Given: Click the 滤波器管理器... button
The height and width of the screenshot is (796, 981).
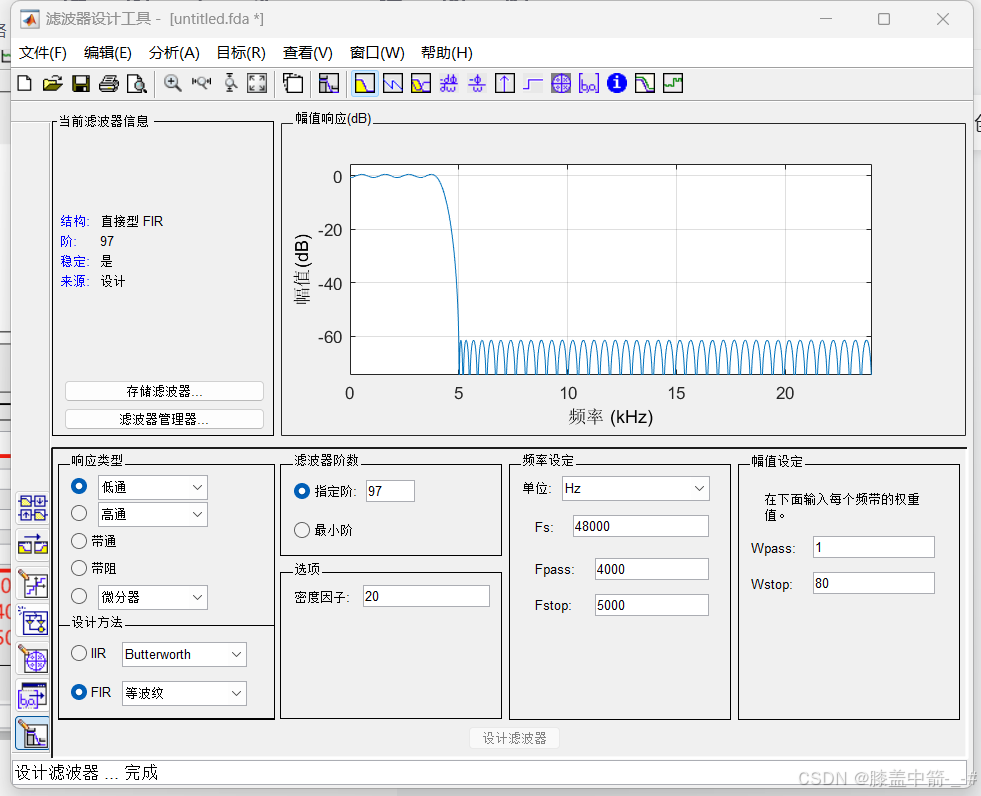Looking at the screenshot, I should (164, 419).
